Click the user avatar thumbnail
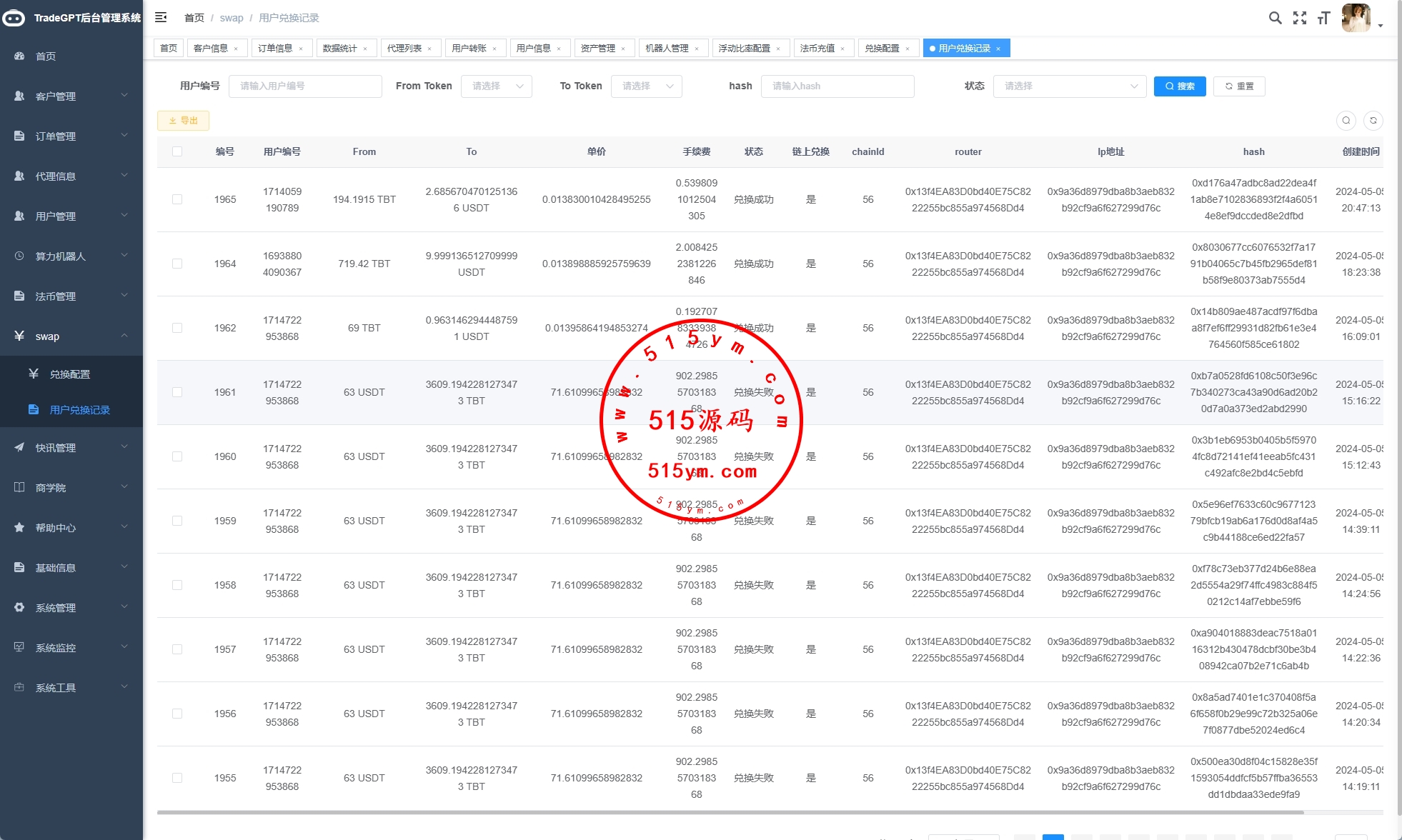Image resolution: width=1402 pixels, height=840 pixels. [1356, 18]
